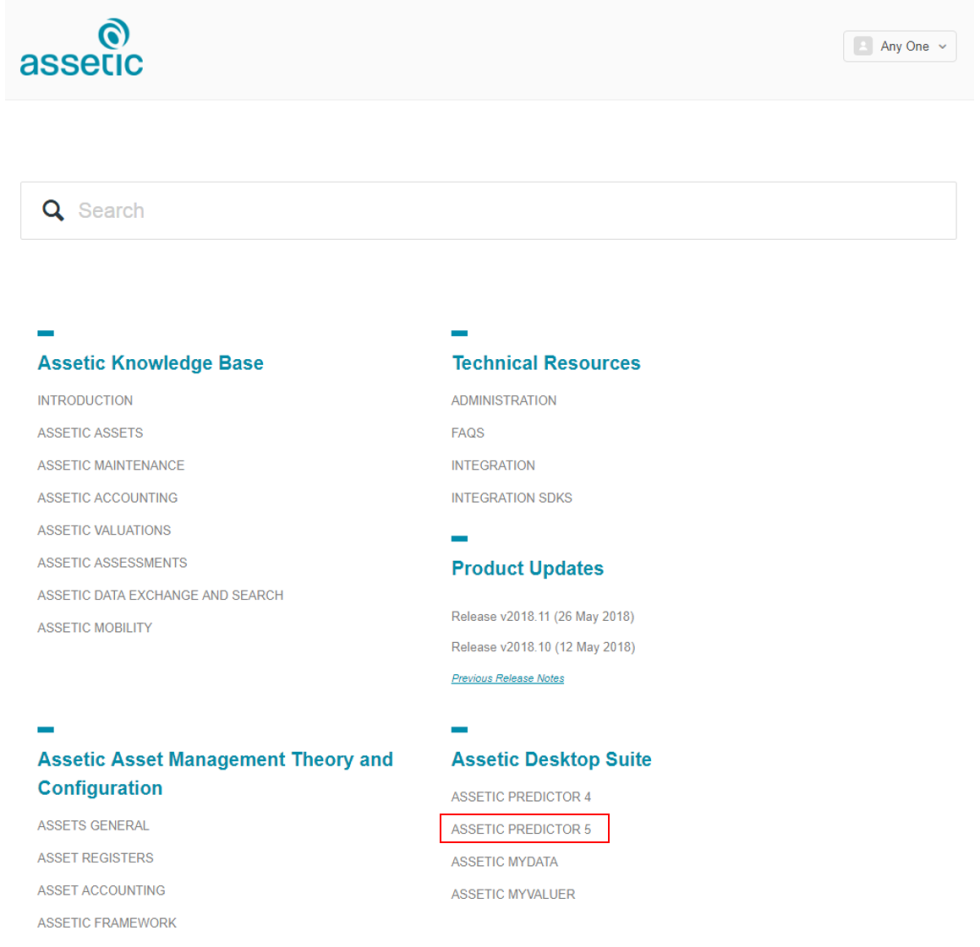Open ASSETIC PREDICTOR 5 link
The image size is (980, 947).
521,829
